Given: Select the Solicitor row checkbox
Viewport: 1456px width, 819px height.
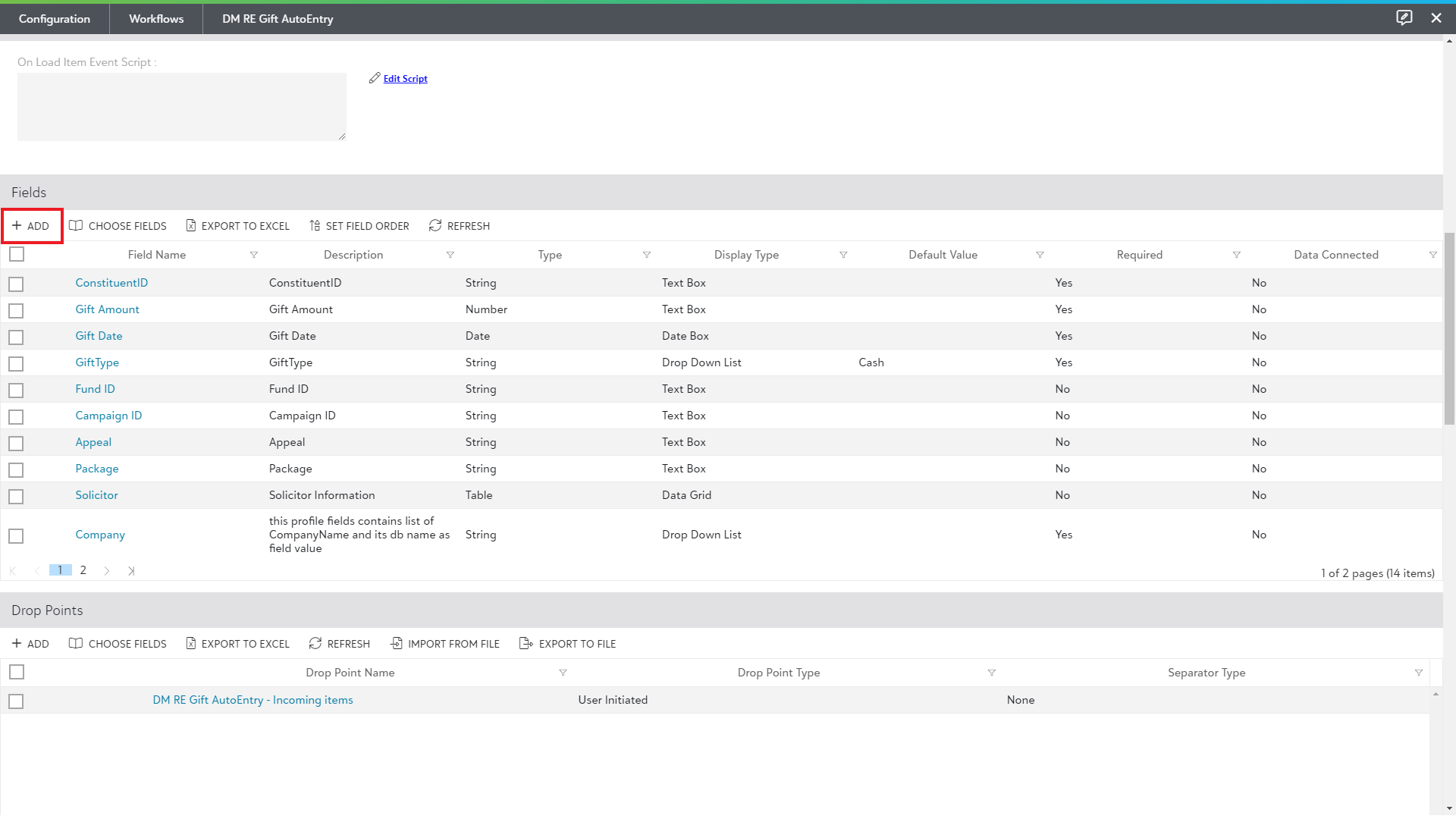Looking at the screenshot, I should click(16, 497).
